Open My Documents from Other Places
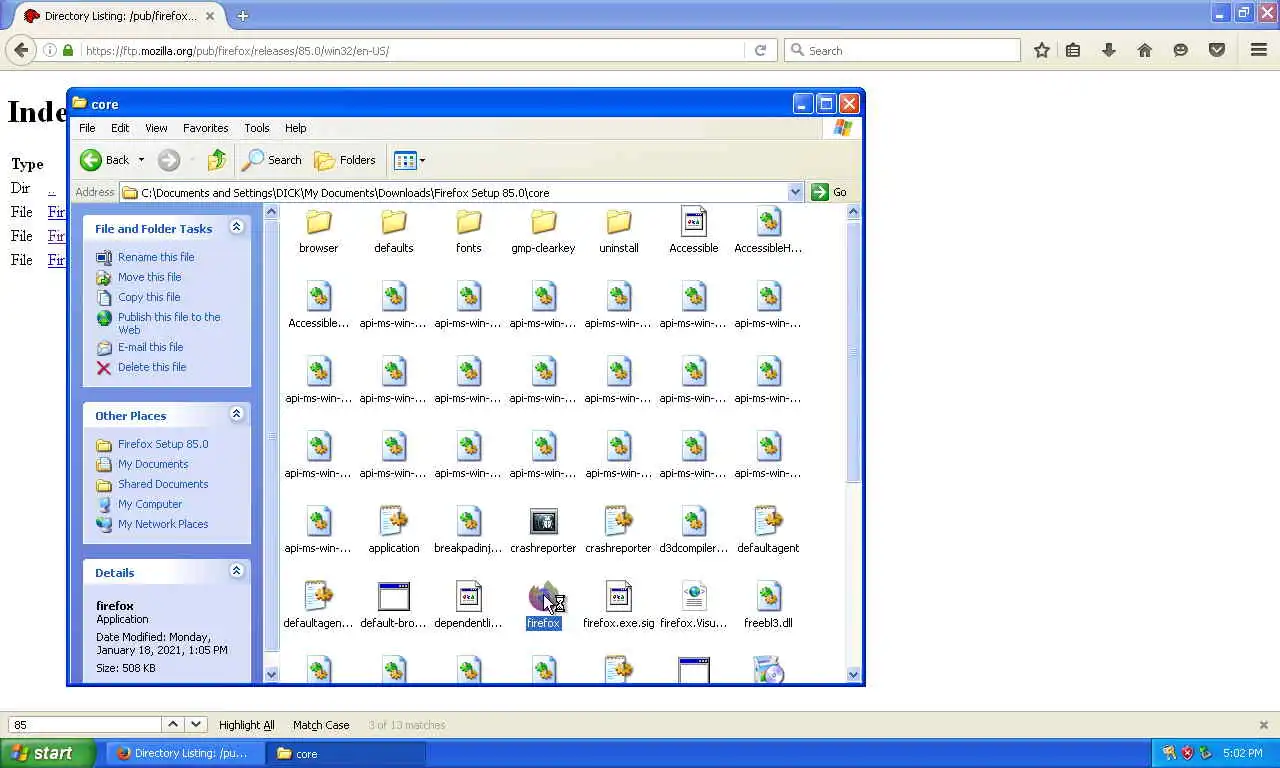 [x=153, y=464]
